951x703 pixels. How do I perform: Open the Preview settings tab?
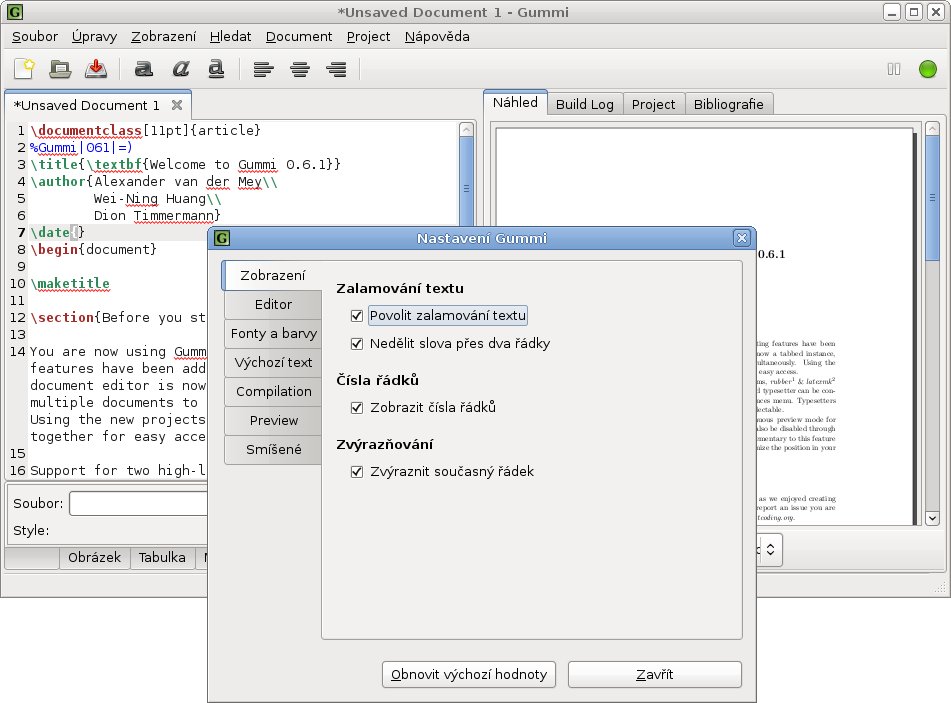point(273,420)
